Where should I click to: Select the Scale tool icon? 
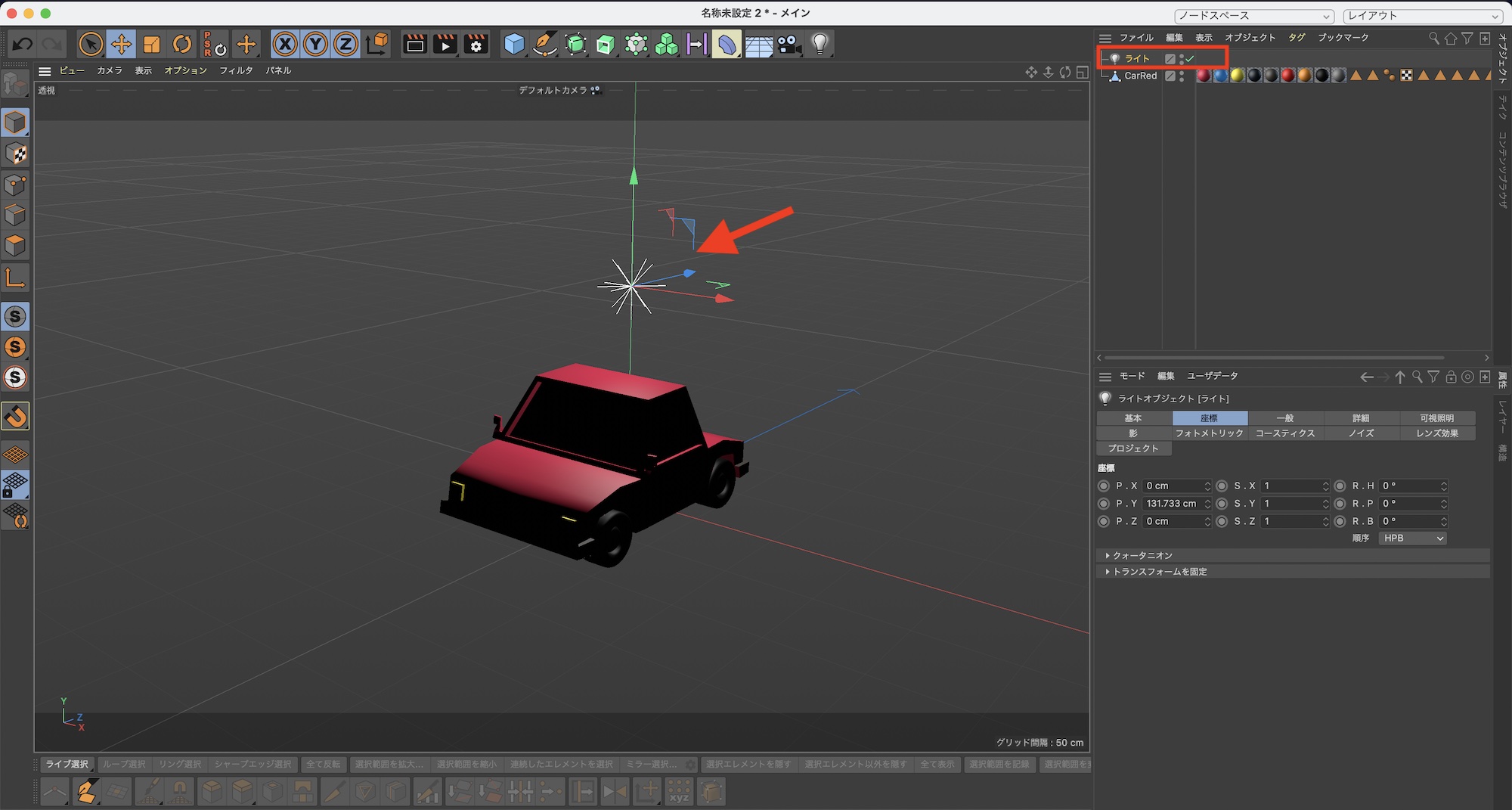(152, 45)
